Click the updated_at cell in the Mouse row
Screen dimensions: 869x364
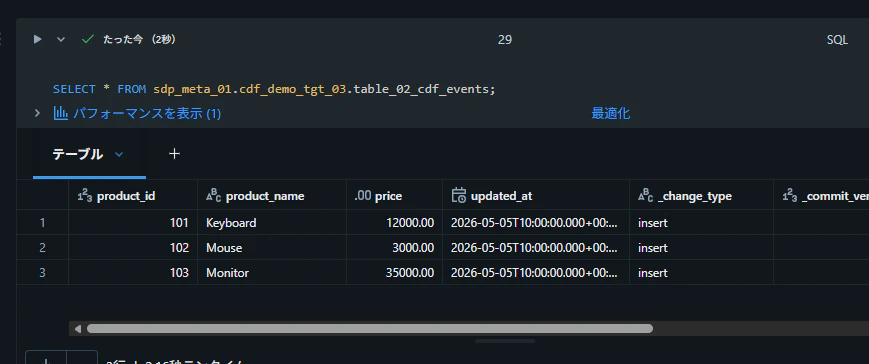pyautogui.click(x=536, y=248)
